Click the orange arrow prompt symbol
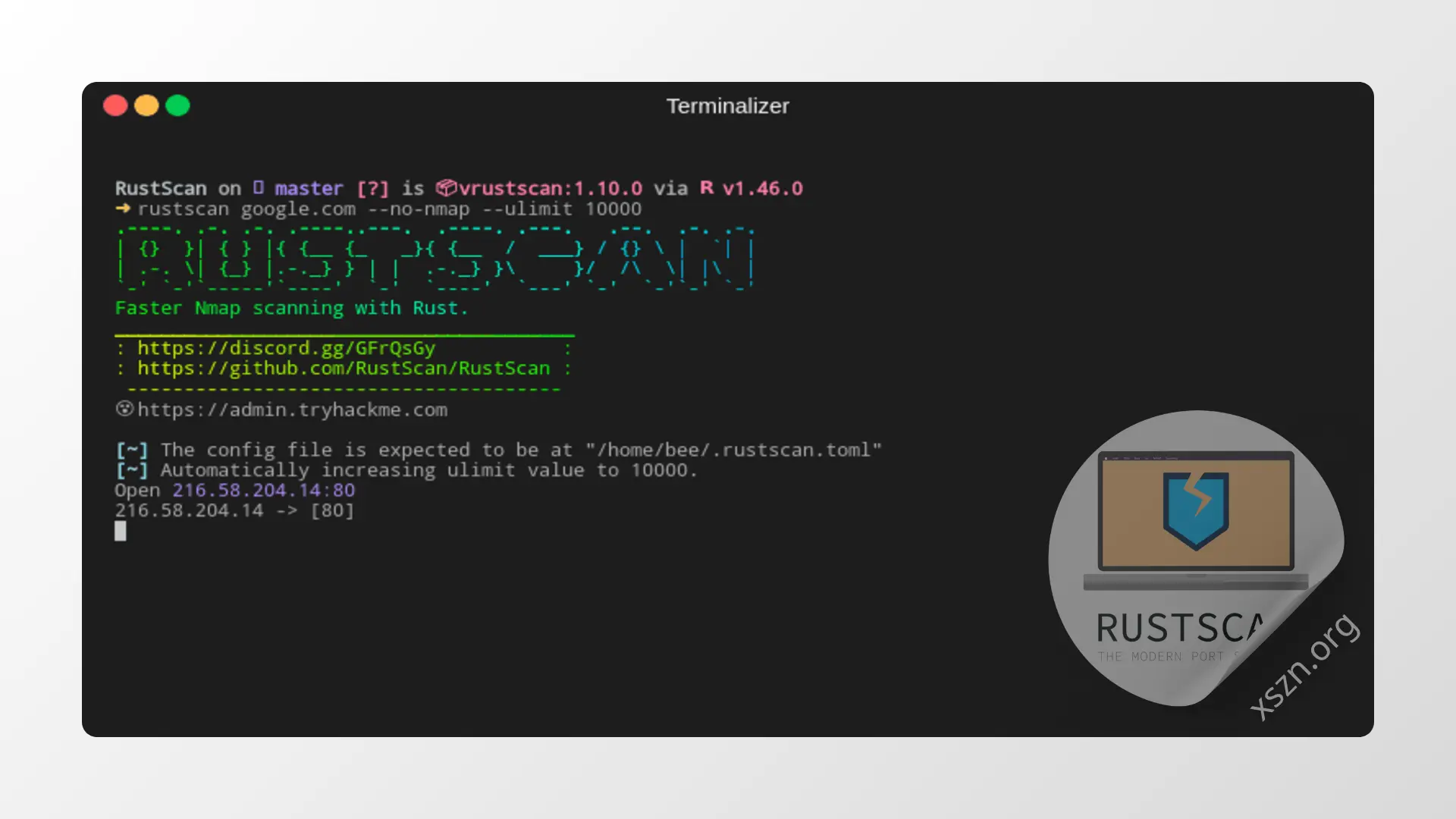This screenshot has height=819, width=1456. point(123,208)
